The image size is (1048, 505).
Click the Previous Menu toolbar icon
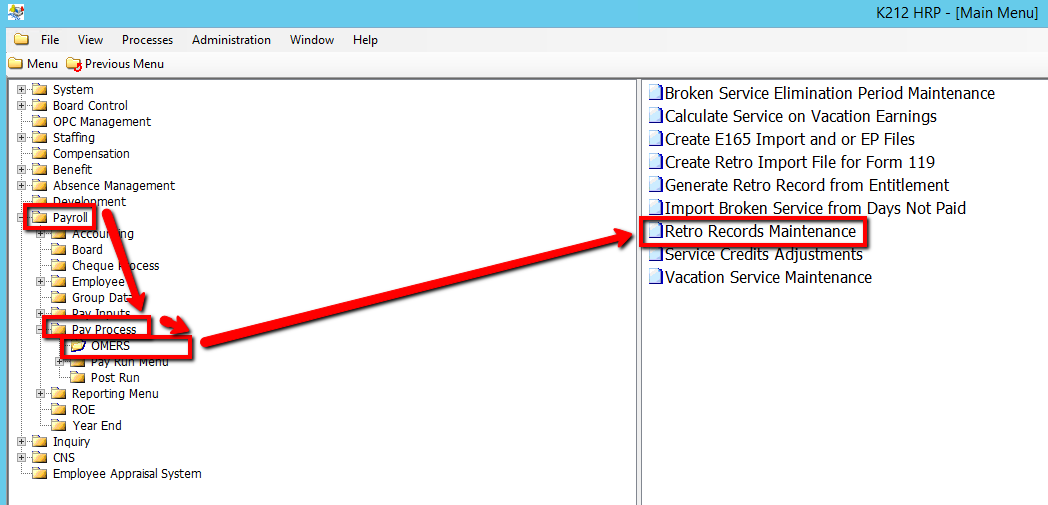tap(73, 64)
